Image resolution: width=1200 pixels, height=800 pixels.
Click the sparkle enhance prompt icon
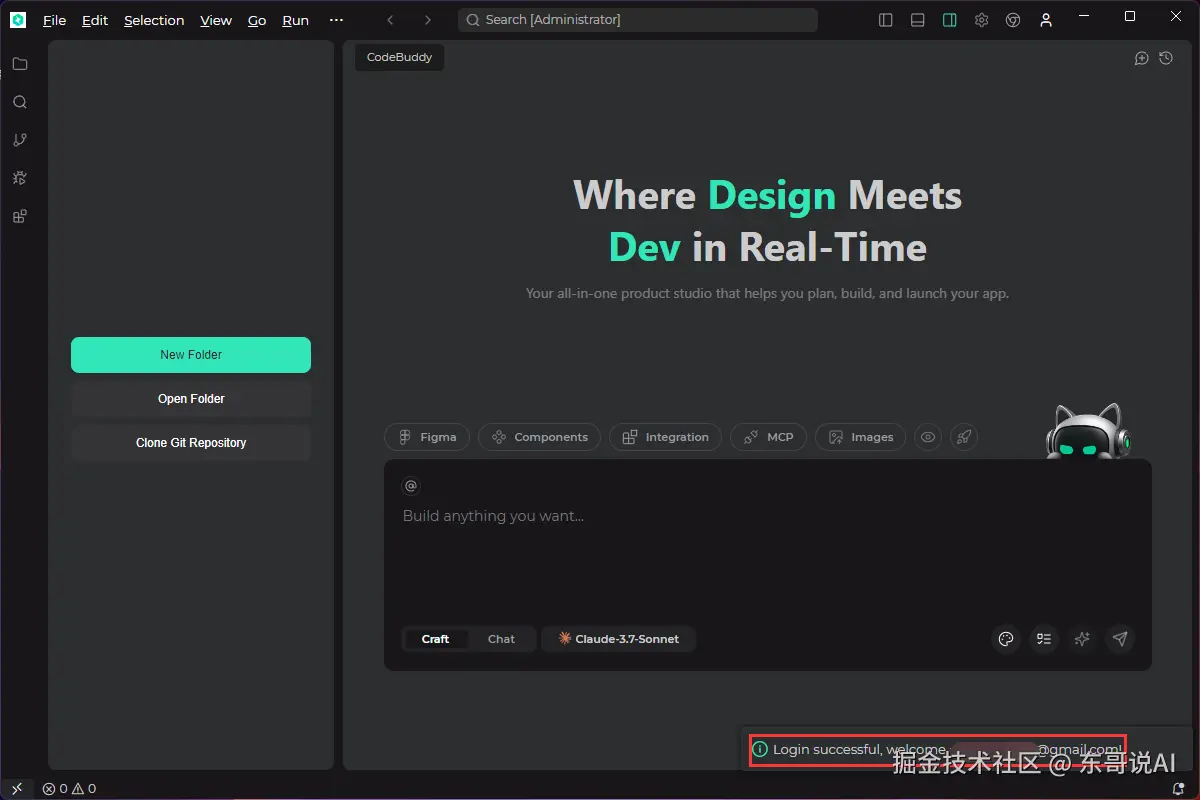1082,639
